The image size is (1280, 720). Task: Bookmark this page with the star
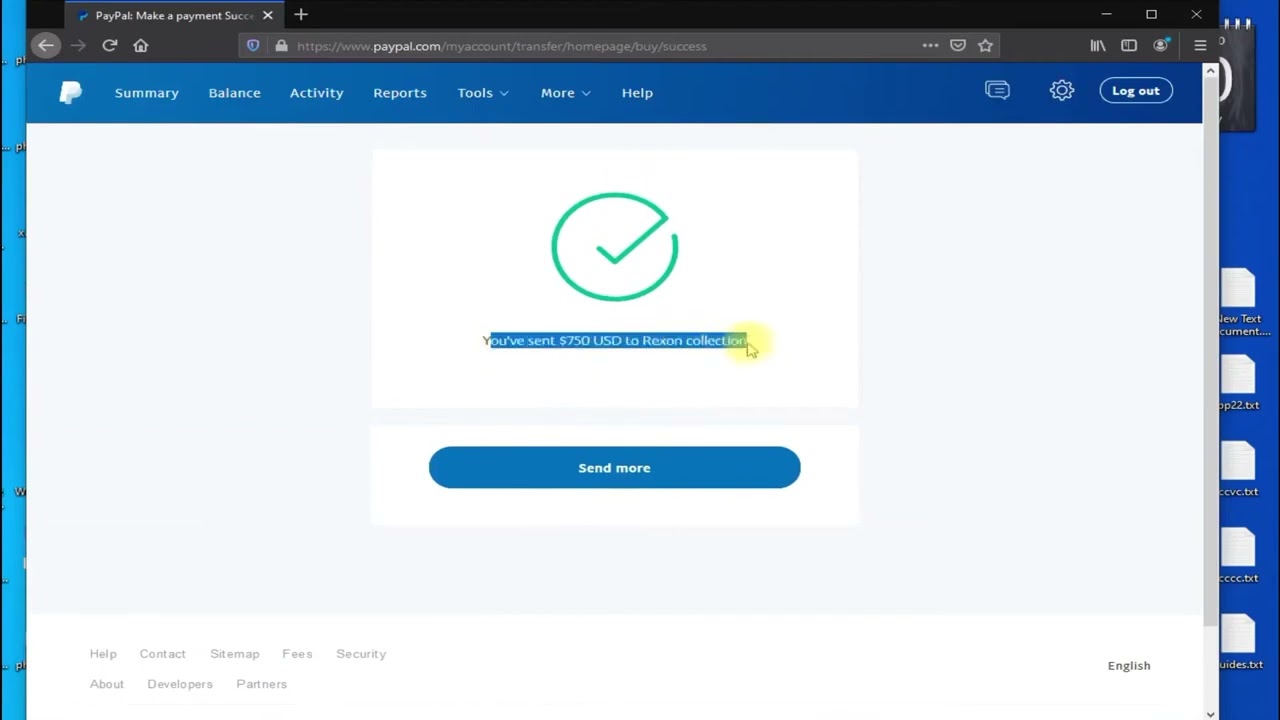[x=985, y=45]
